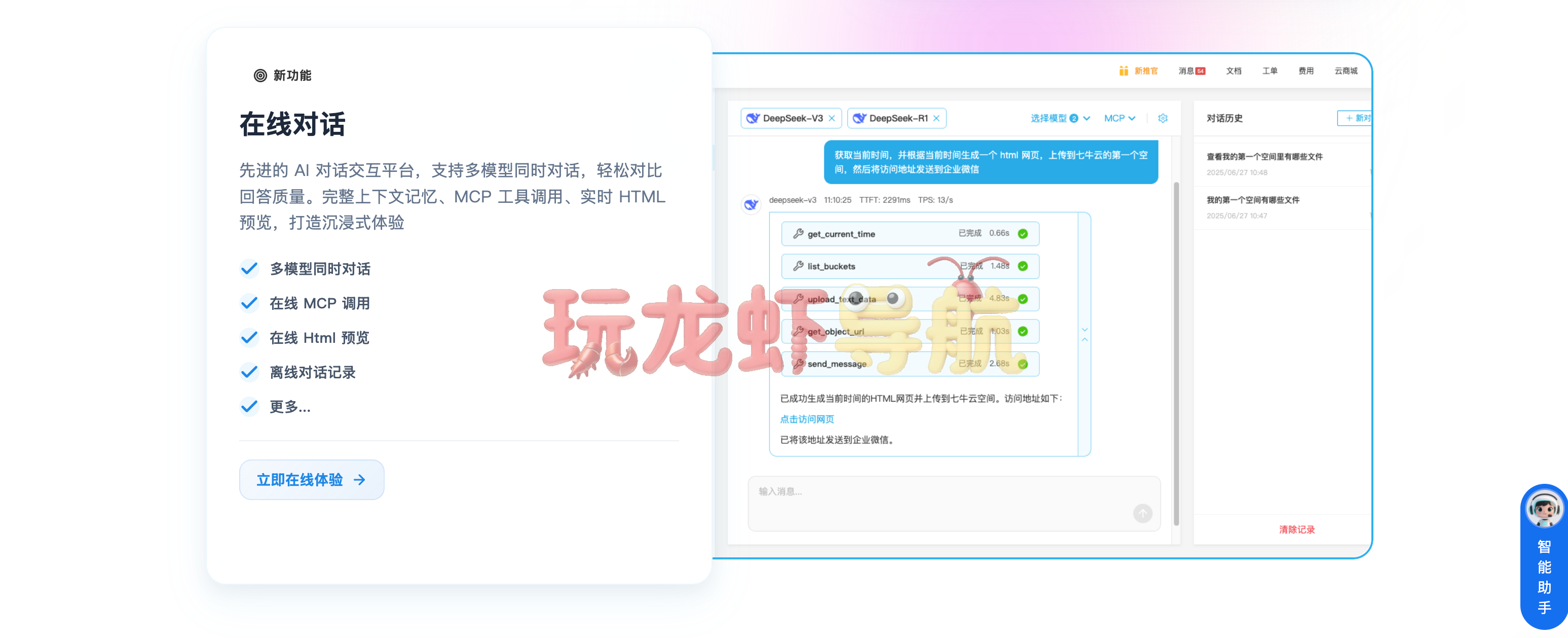Select the DeepSeek-R1 tab

897,118
